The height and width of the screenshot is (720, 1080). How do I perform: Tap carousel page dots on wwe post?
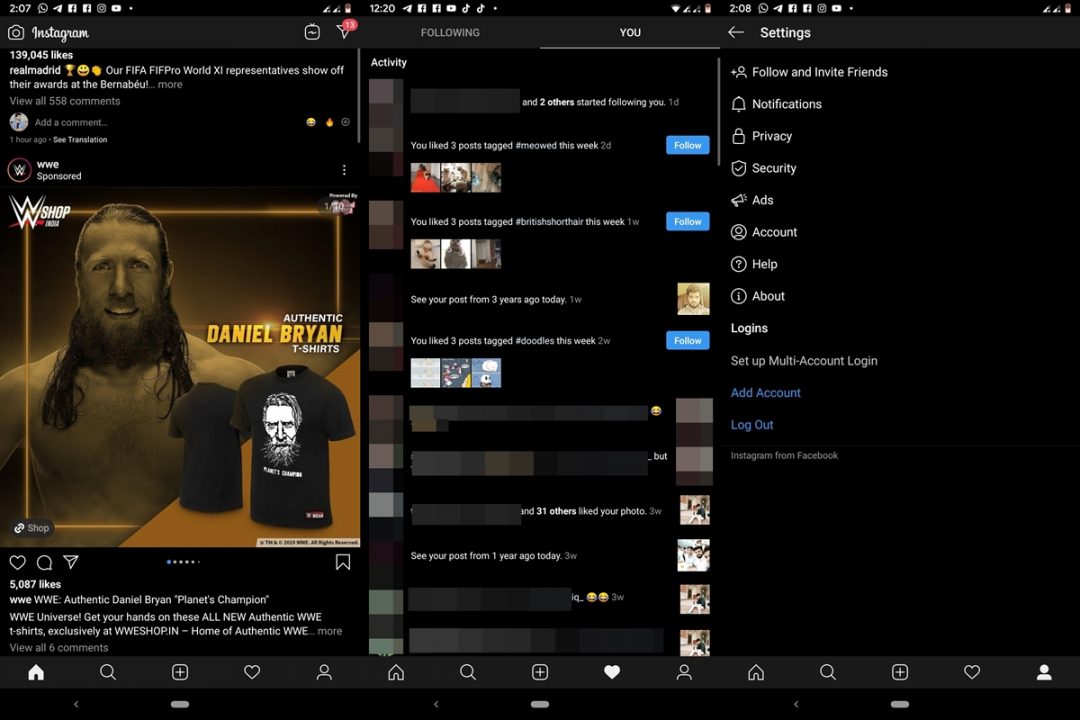[x=183, y=562]
